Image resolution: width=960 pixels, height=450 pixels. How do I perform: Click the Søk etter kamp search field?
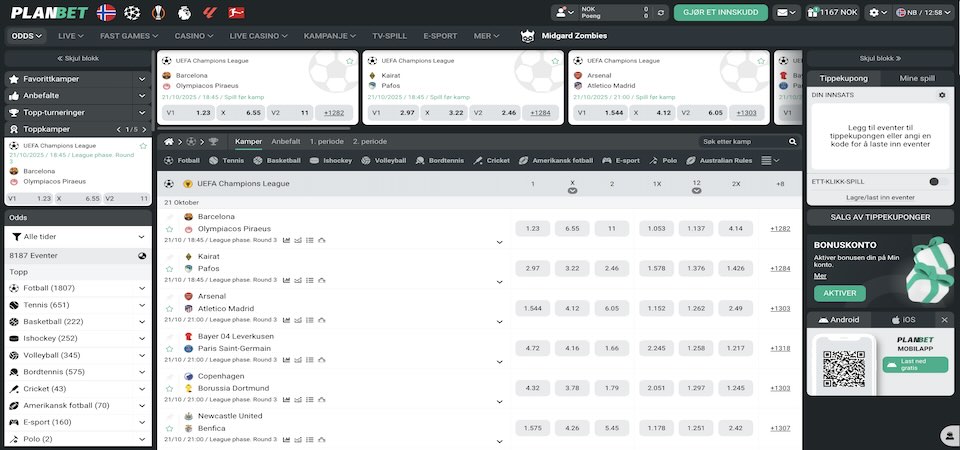pyautogui.click(x=740, y=142)
